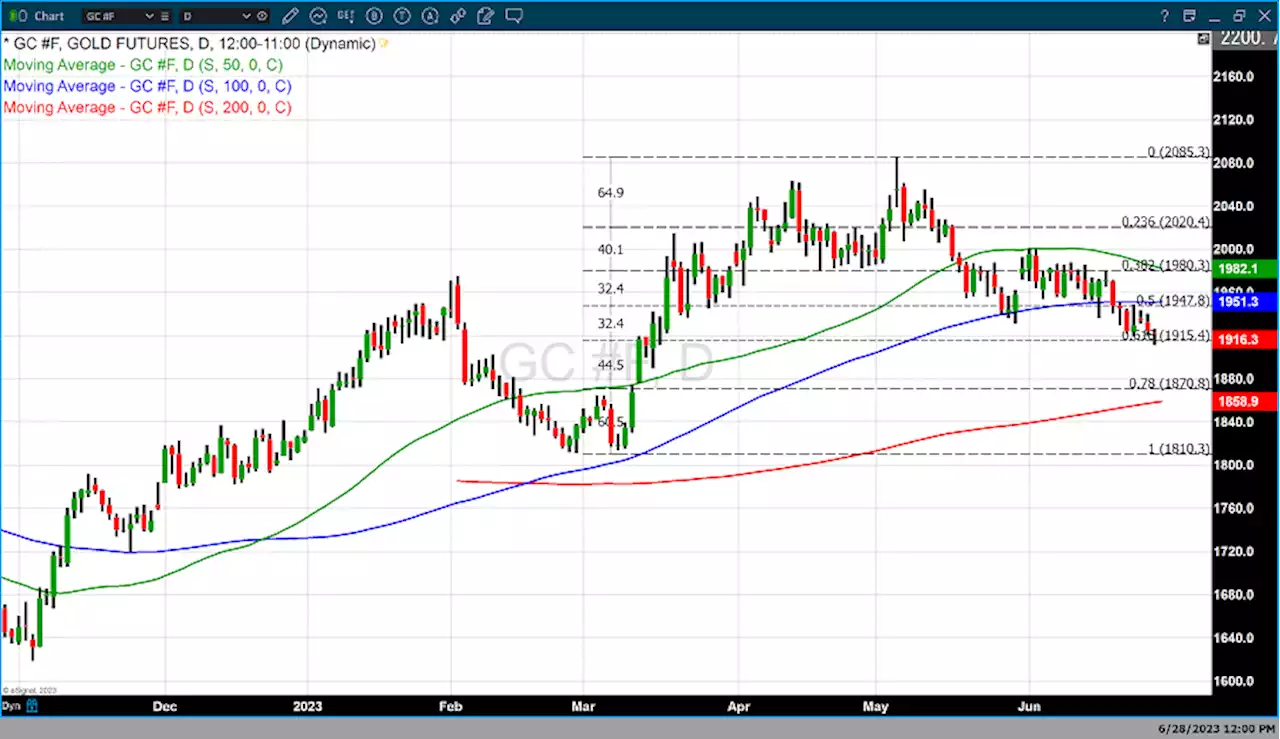Click the eye icon beside interval box
Image resolution: width=1280 pixels, height=739 pixels.
[262, 16]
